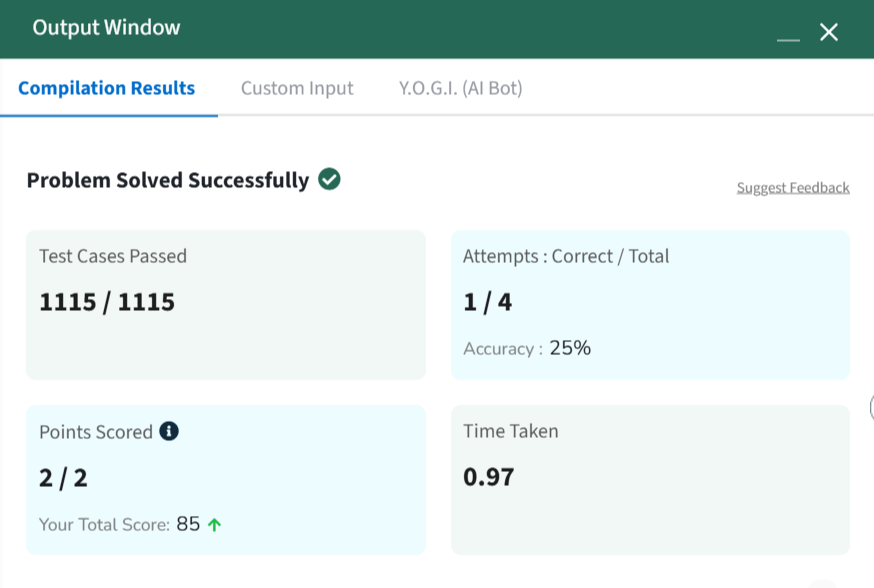The height and width of the screenshot is (588, 874).
Task: Click the green success checkmark icon
Action: pyautogui.click(x=329, y=179)
